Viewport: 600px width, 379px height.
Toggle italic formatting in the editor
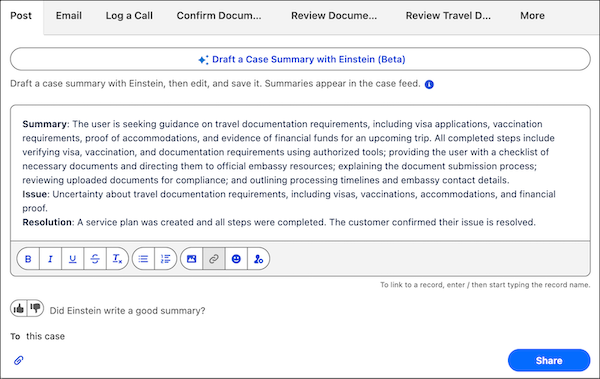50,259
